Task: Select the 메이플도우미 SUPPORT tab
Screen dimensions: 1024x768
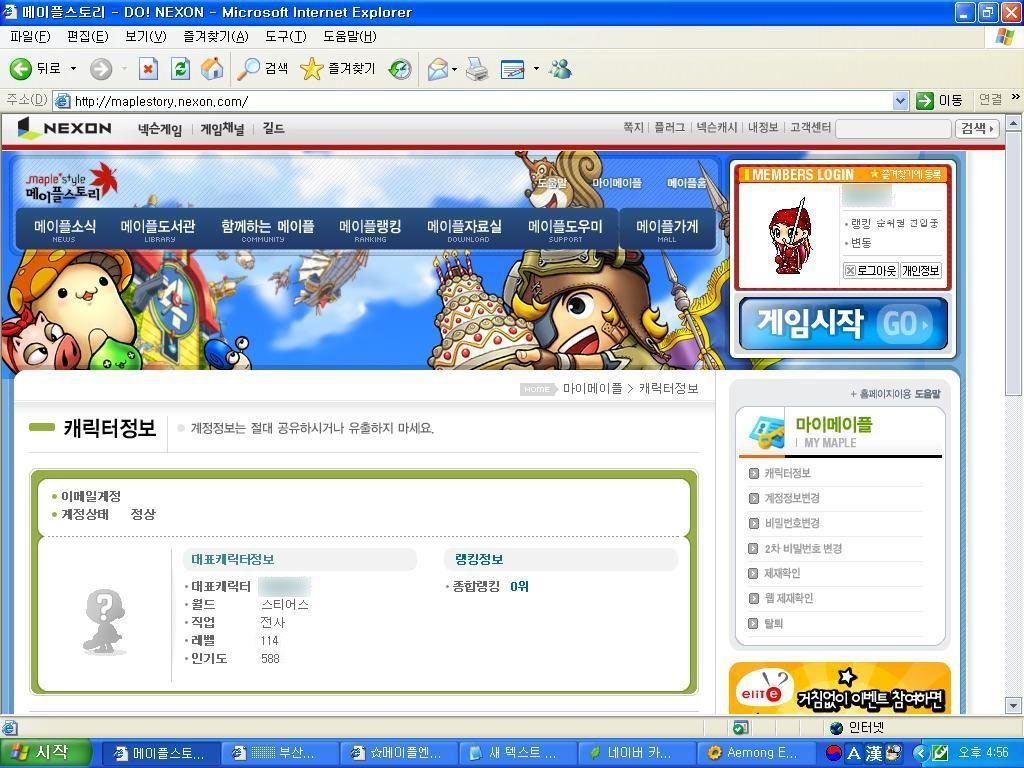Action: 566,230
